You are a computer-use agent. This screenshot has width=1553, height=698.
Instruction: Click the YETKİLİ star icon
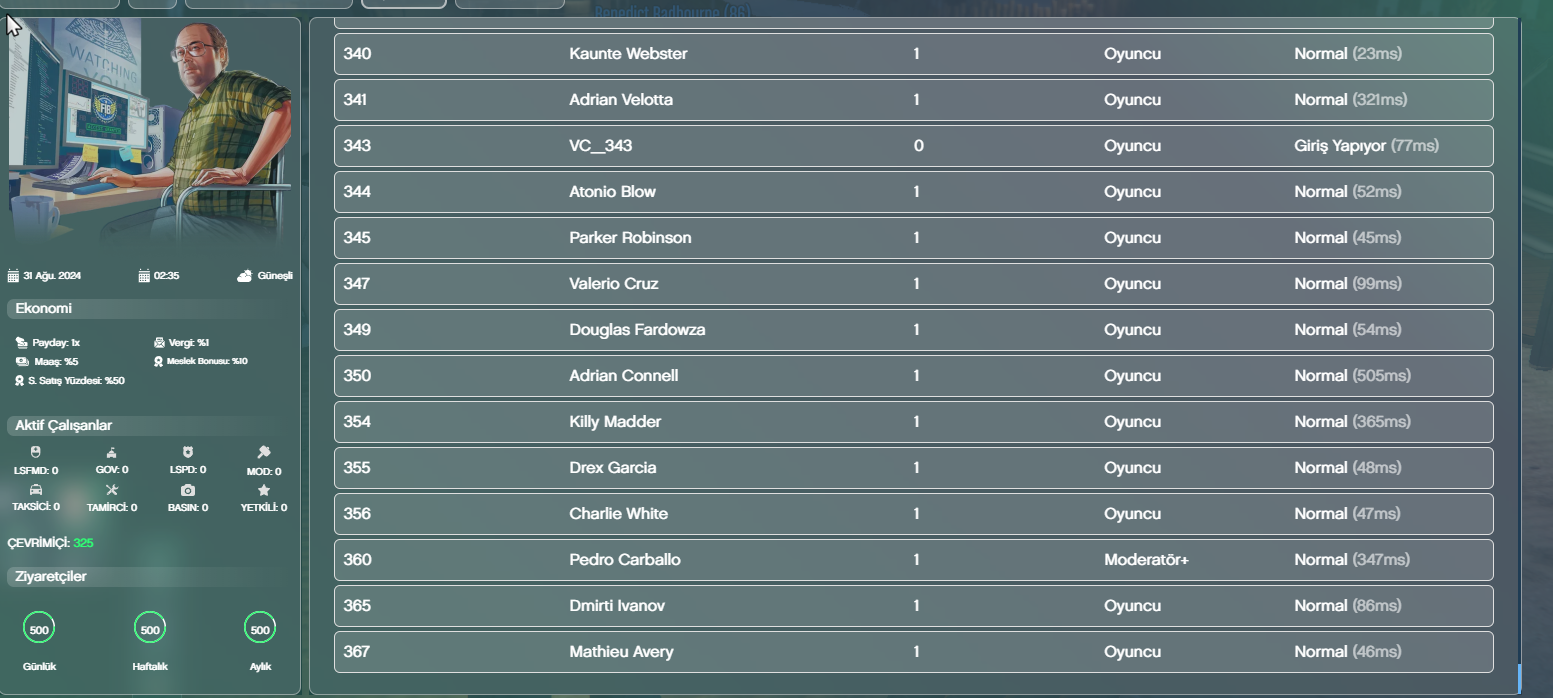[x=264, y=490]
